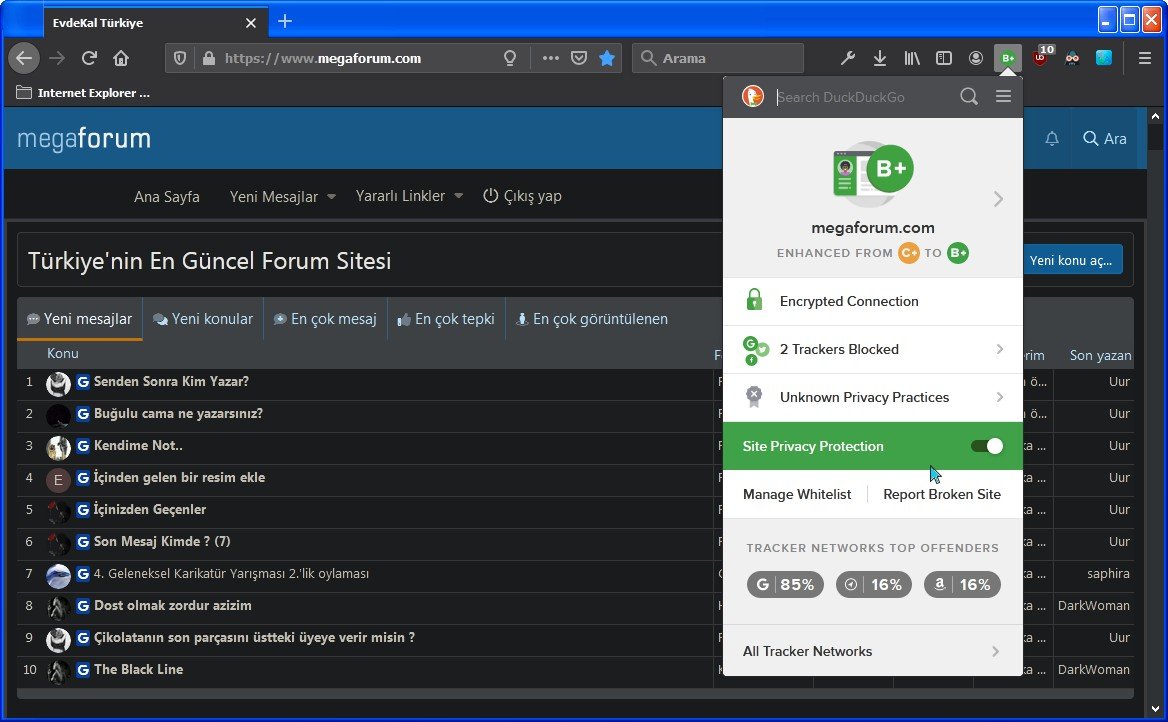Click the DuckDuckGo search magnifier icon
This screenshot has width=1168, height=722.
(x=969, y=96)
